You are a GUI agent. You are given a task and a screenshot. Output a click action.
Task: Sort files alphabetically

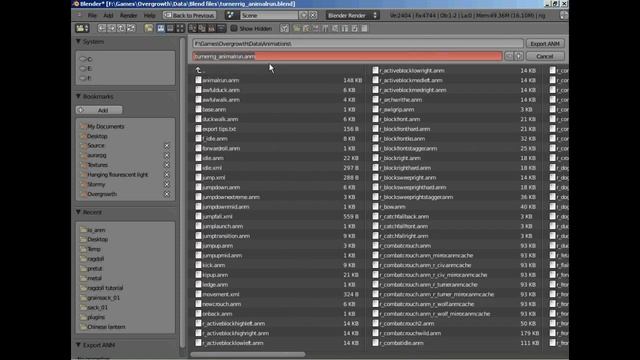193,28
